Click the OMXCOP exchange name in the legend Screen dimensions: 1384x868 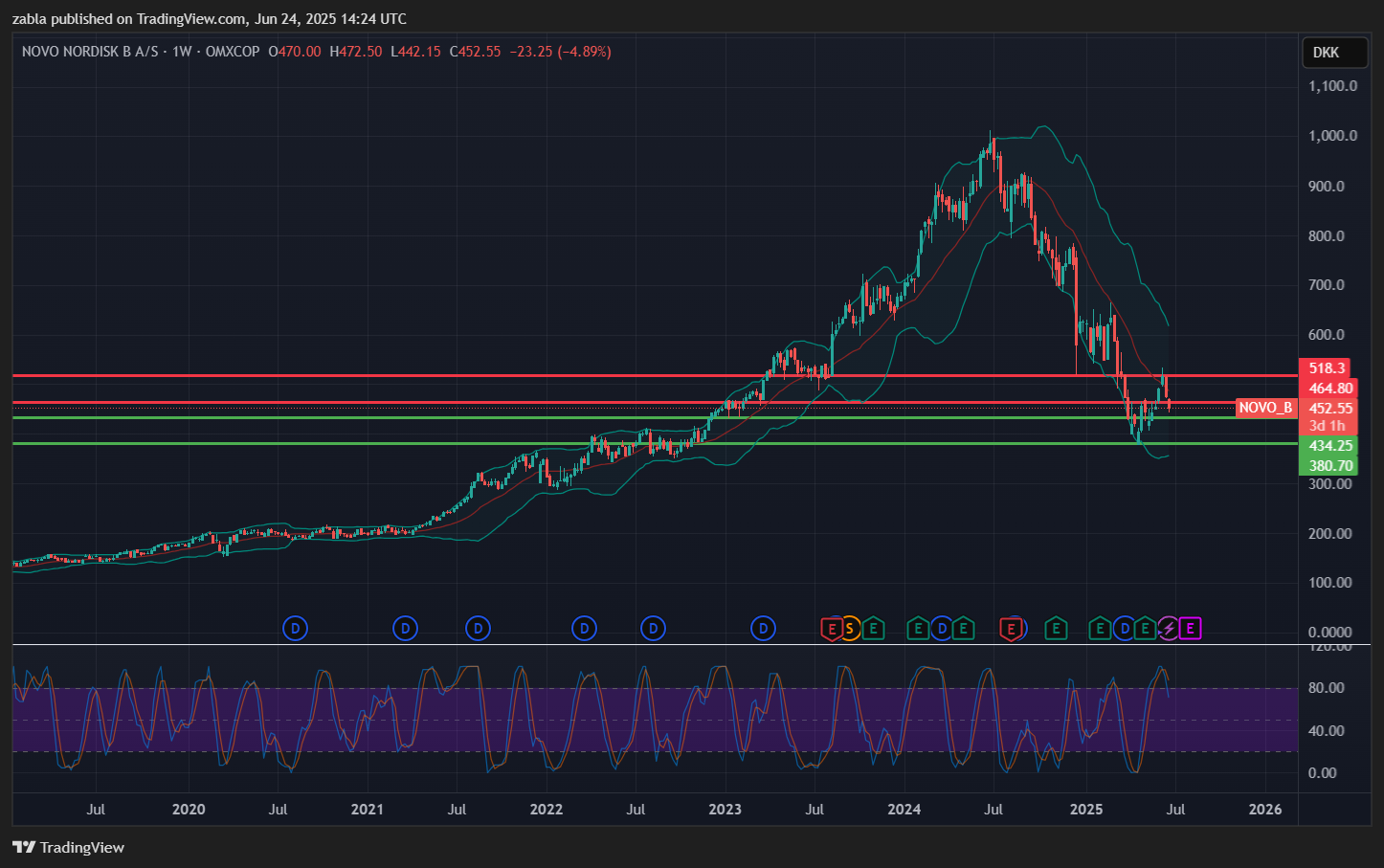click(233, 52)
